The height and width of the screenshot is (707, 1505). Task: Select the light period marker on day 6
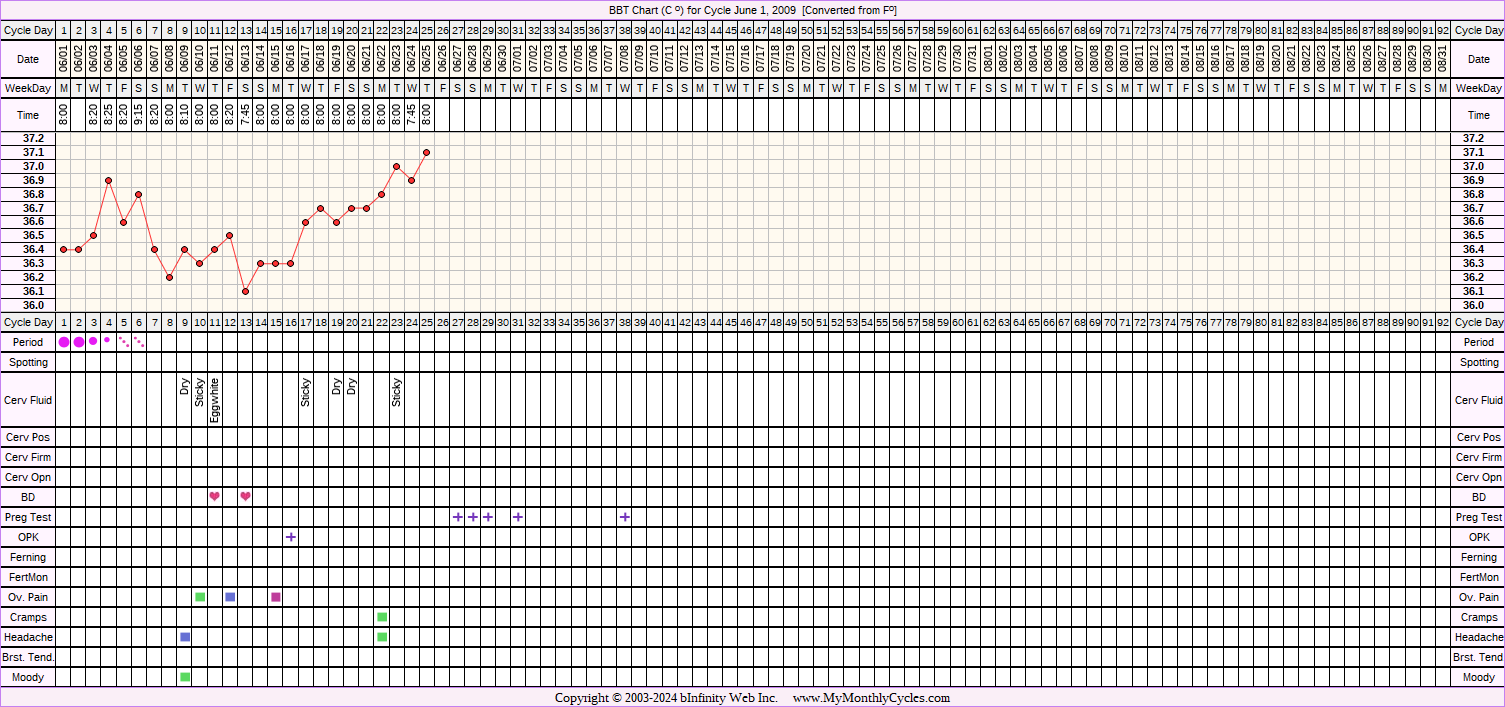tap(139, 342)
